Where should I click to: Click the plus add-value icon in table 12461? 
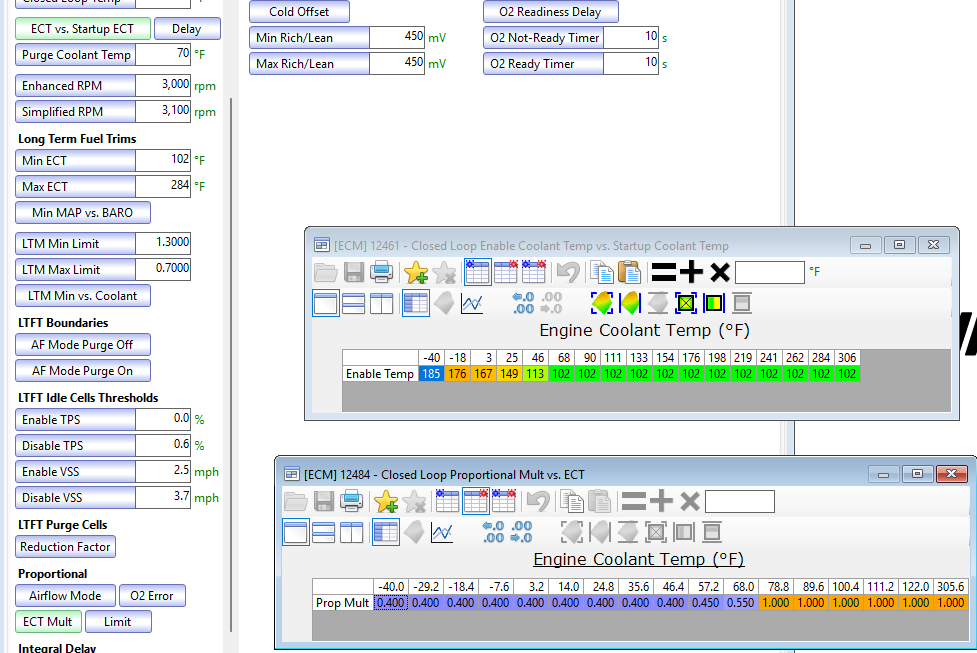click(691, 272)
